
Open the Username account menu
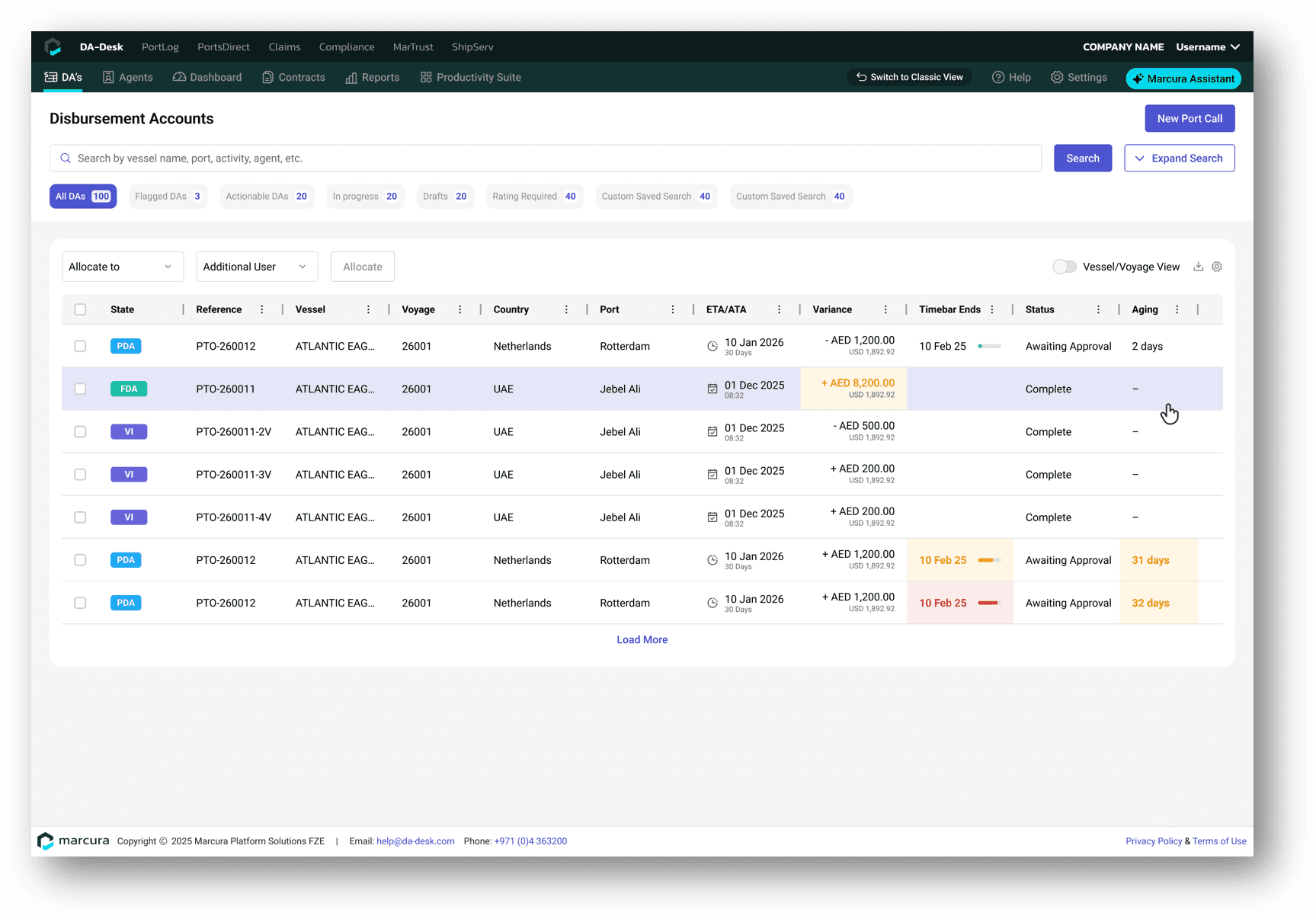coord(1208,46)
